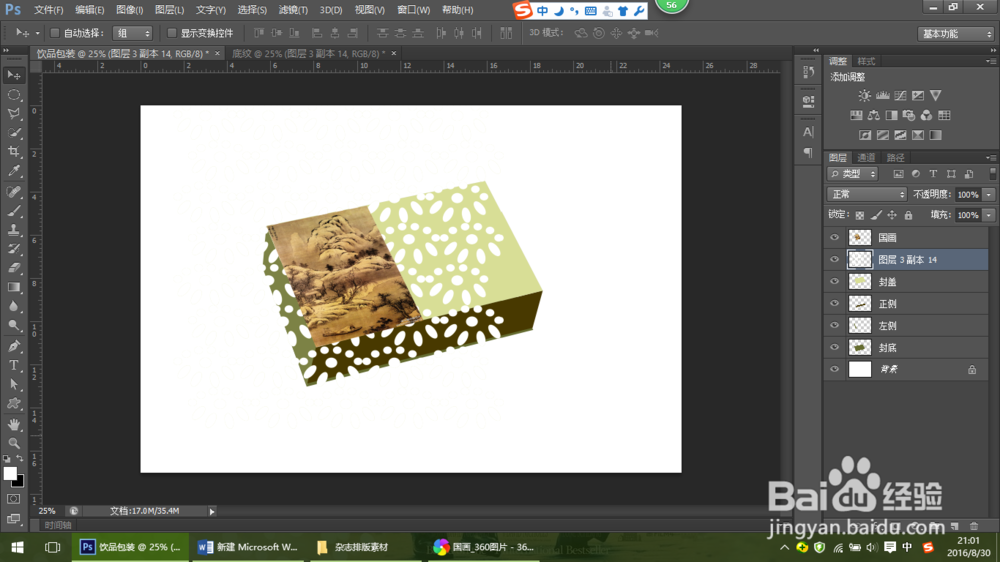The width and height of the screenshot is (1000, 562).
Task: Open the status bar info arrow
Action: 212,511
